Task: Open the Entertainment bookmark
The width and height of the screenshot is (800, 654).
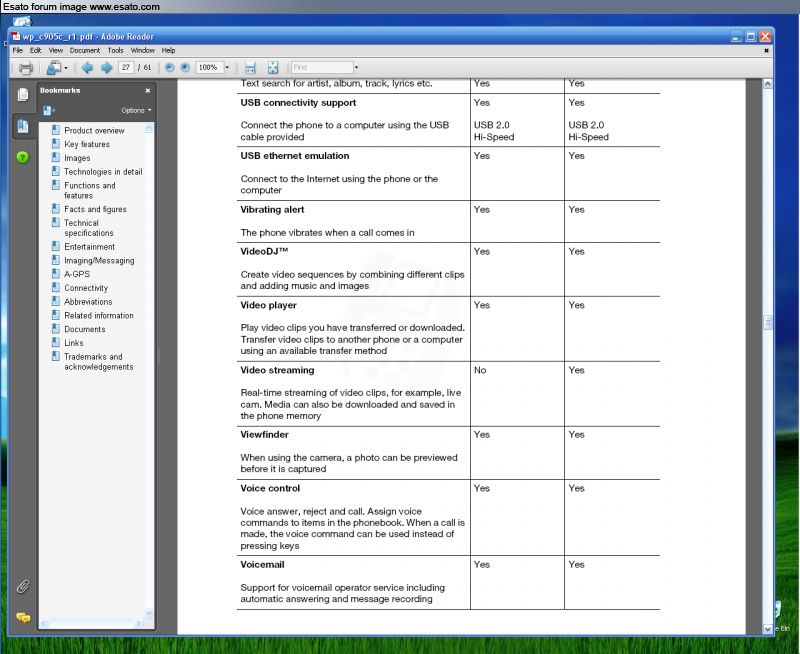Action: point(89,247)
